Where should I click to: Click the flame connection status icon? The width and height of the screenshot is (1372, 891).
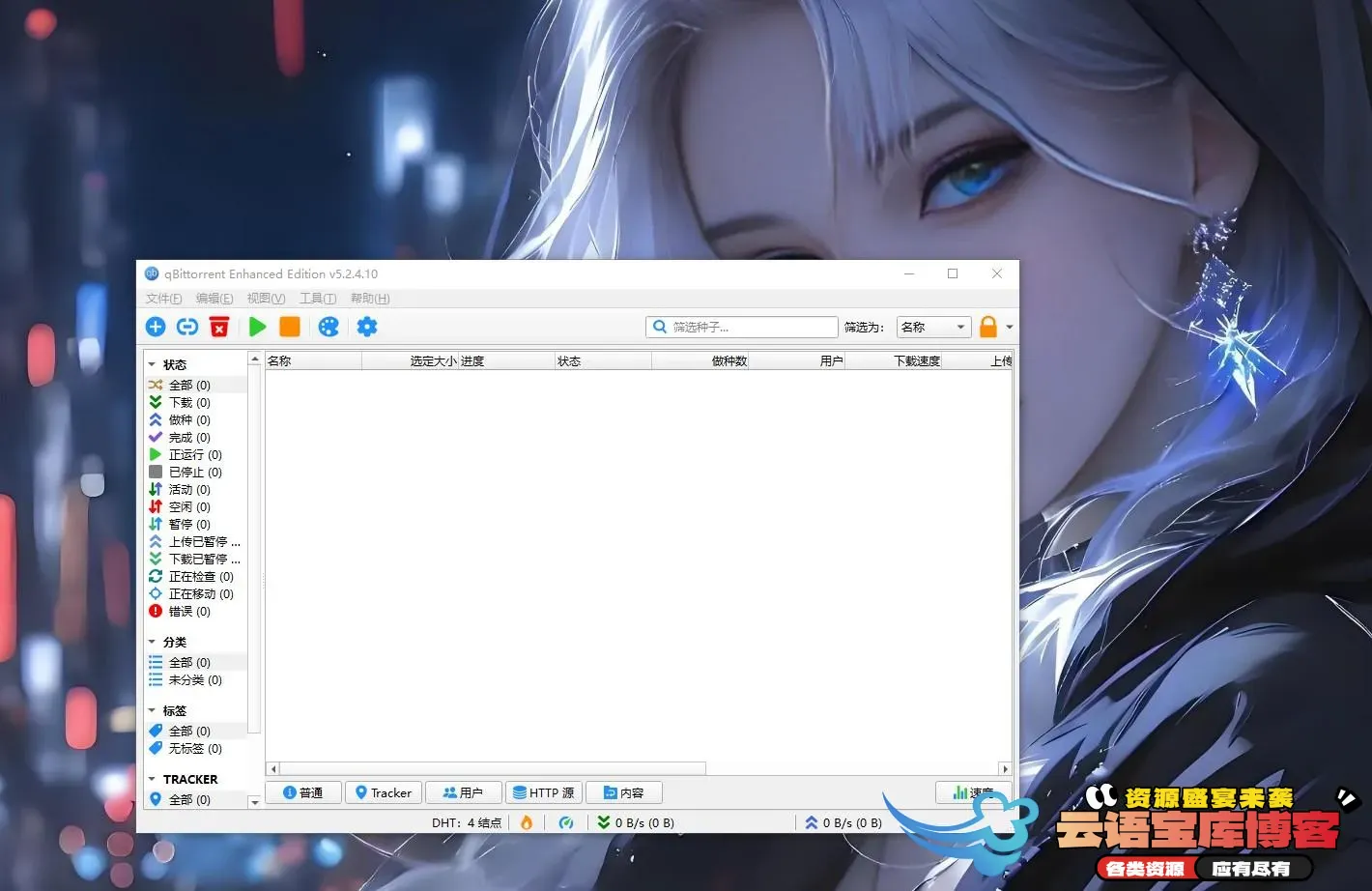pyautogui.click(x=527, y=822)
